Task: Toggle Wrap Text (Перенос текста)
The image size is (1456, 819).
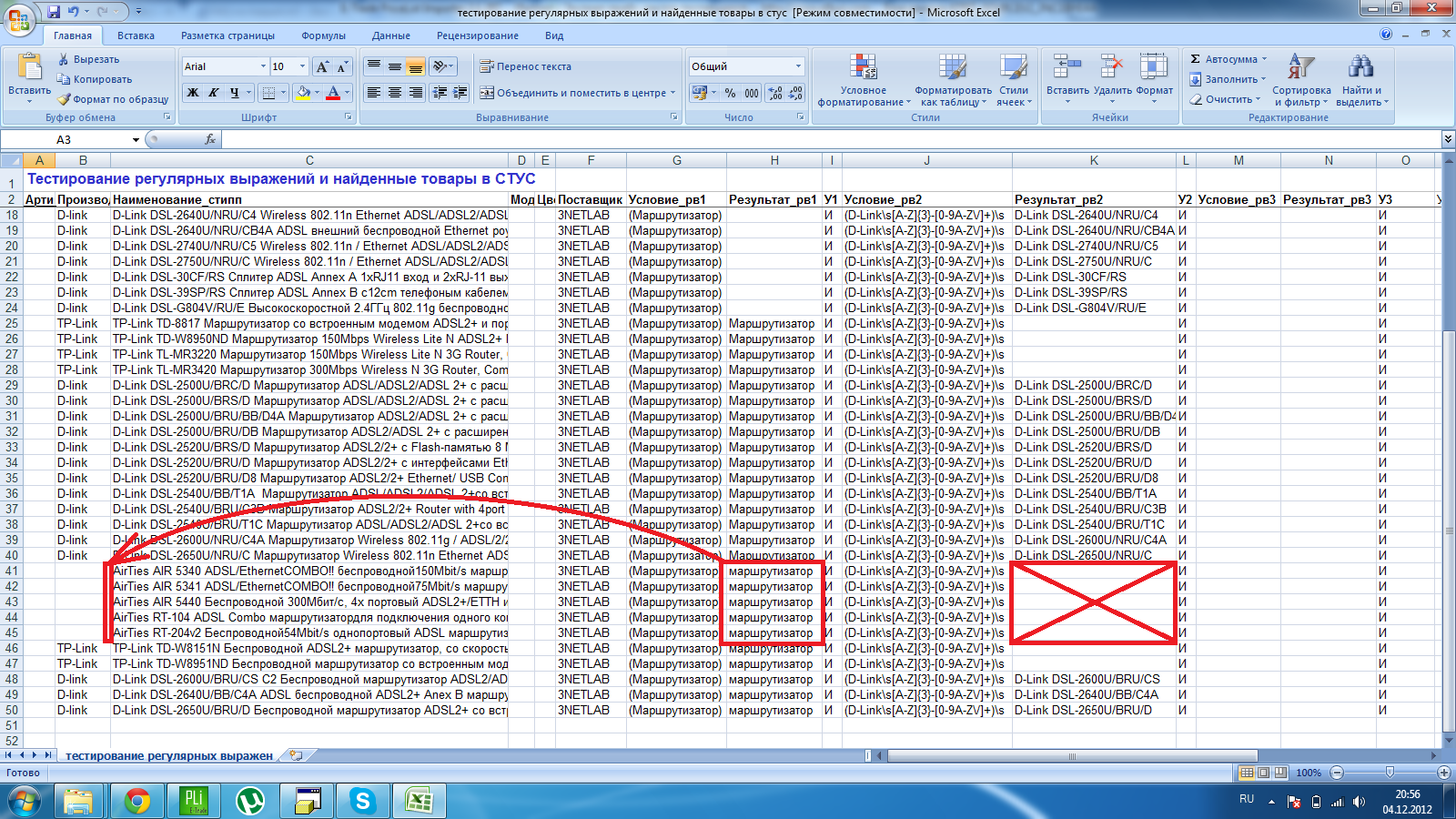Action: pyautogui.click(x=525, y=66)
